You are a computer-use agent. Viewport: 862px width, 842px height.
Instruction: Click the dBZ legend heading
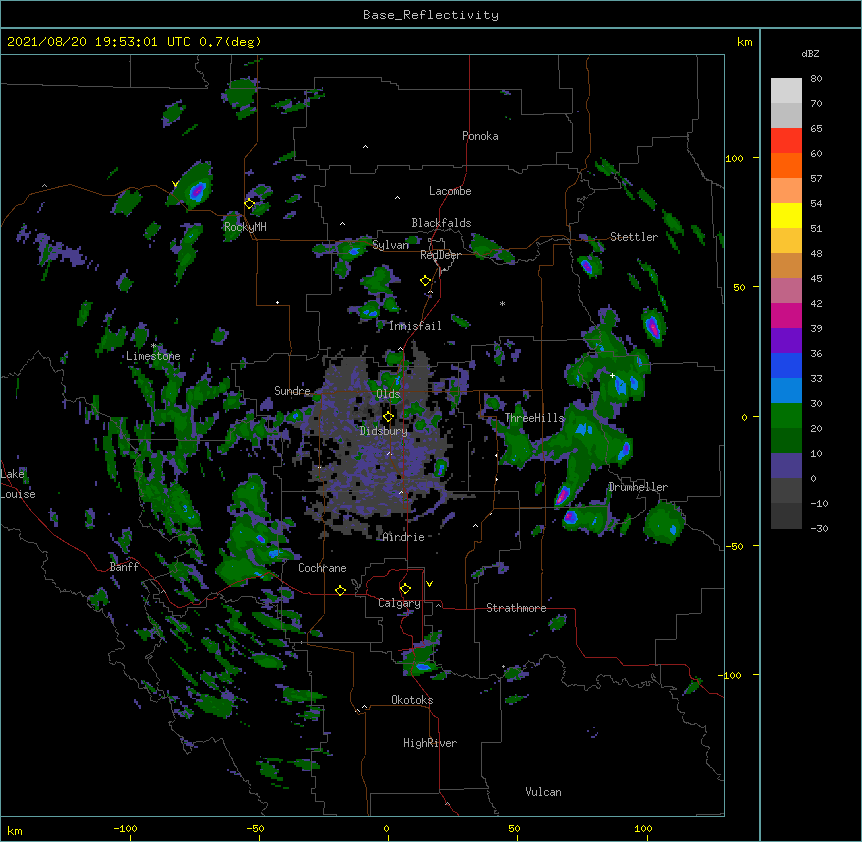click(810, 53)
